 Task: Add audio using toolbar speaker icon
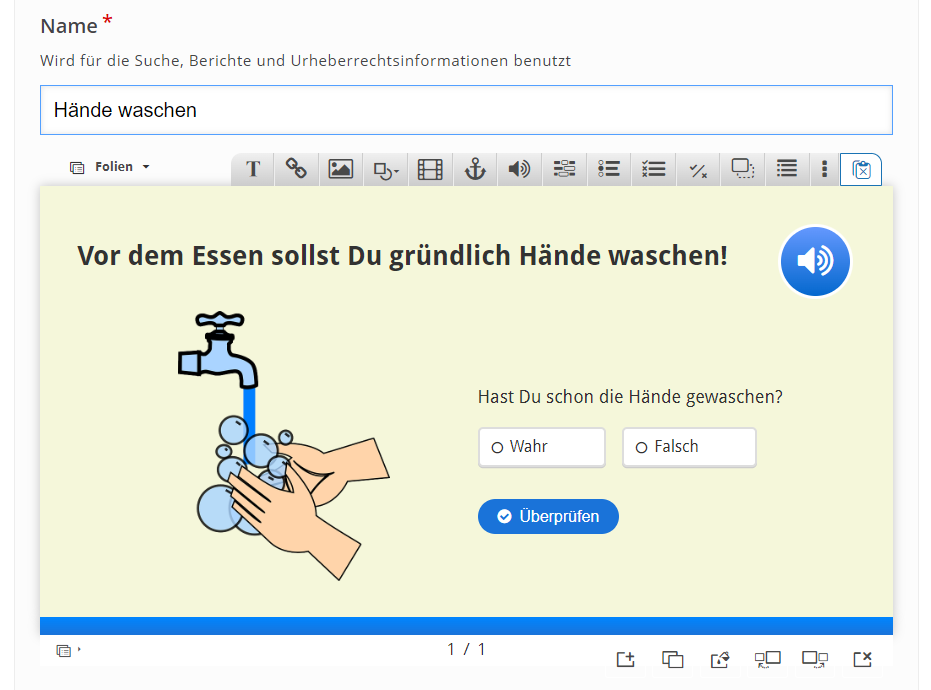(x=519, y=169)
